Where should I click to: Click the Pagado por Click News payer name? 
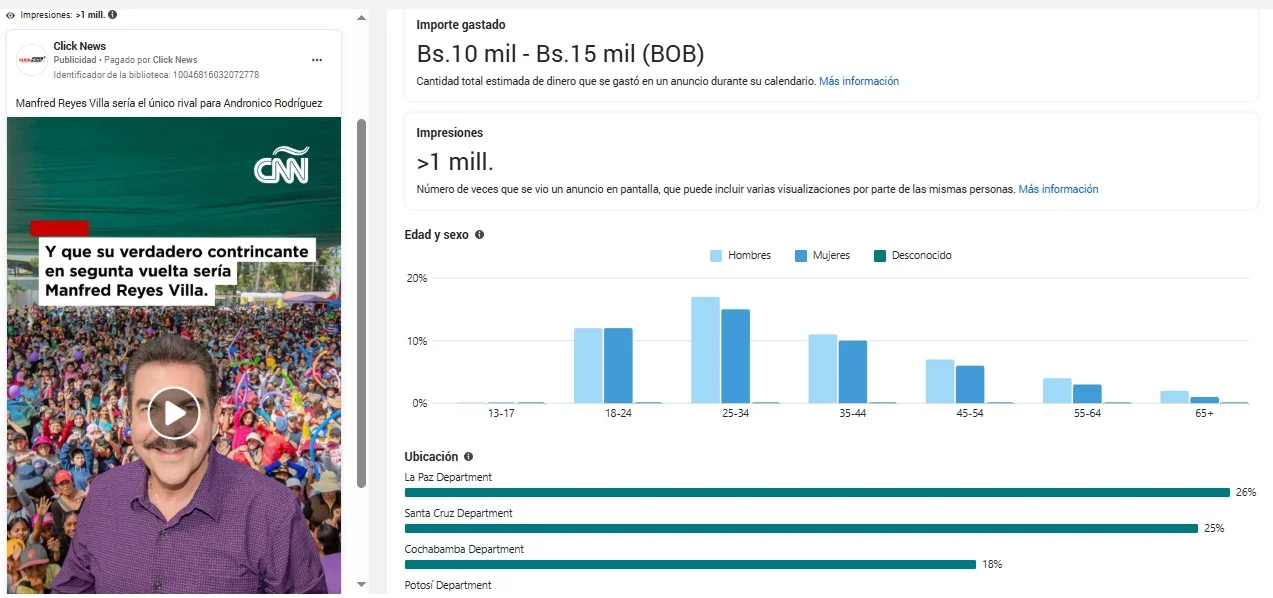(175, 60)
